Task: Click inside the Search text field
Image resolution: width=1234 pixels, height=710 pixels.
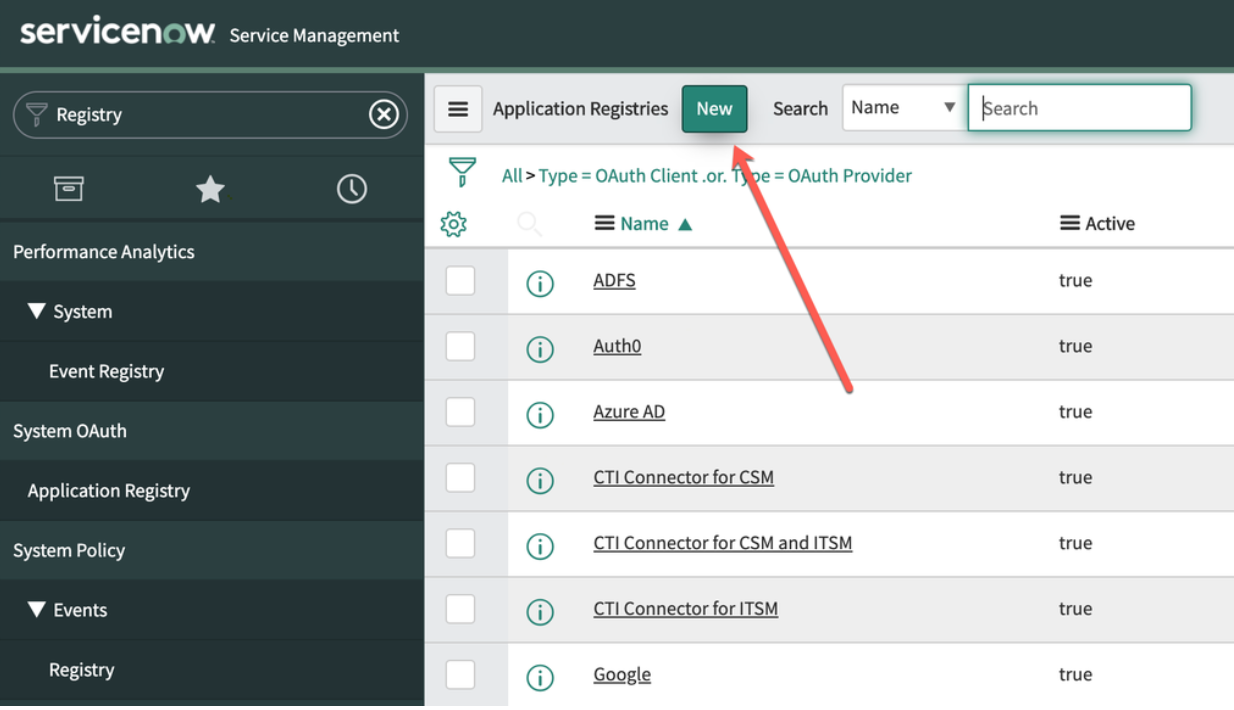Action: coord(1079,107)
